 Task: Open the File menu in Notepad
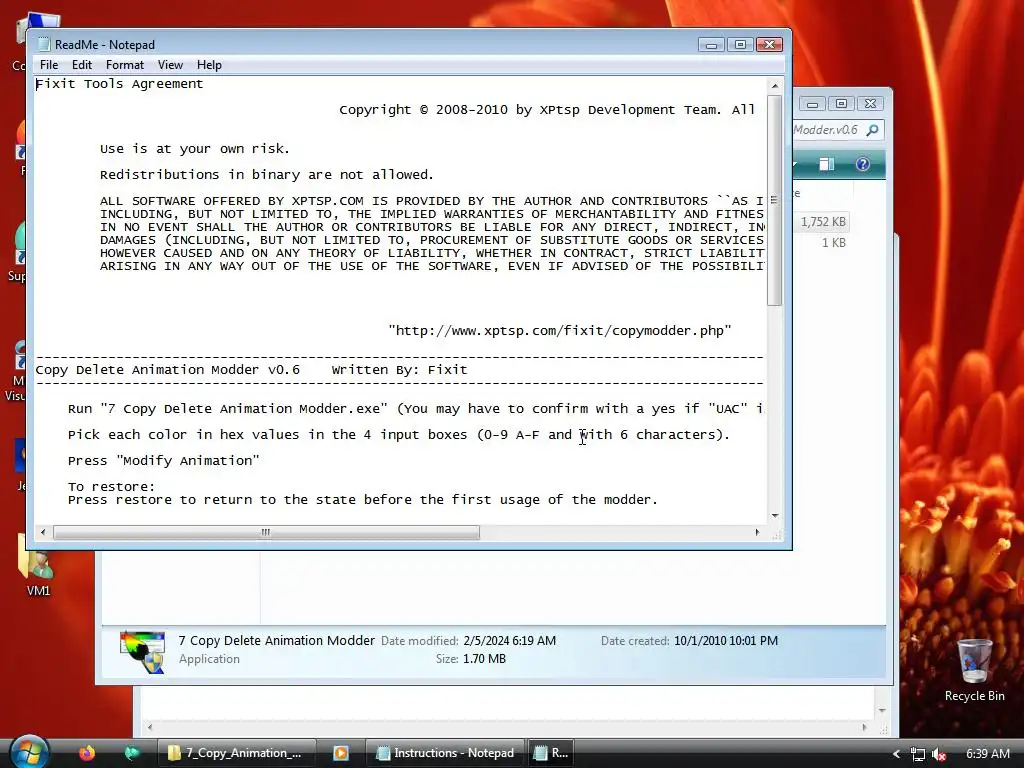49,65
